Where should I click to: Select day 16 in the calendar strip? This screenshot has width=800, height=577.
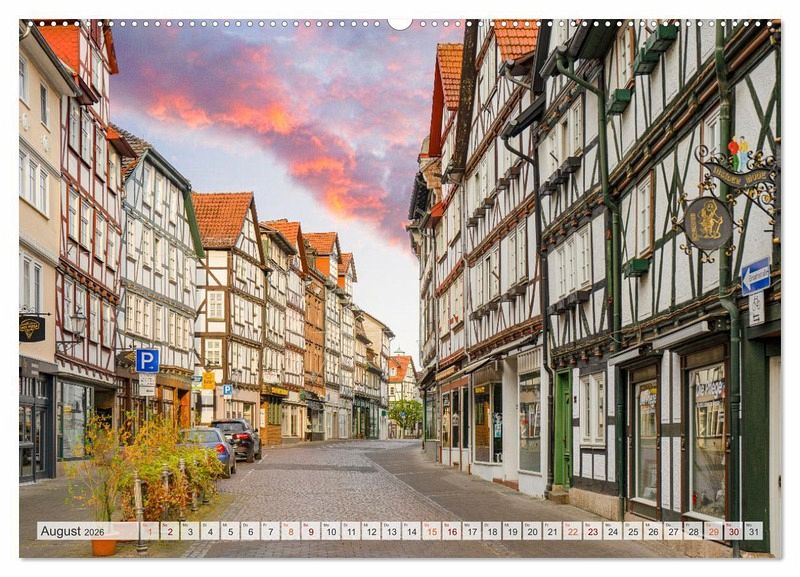(x=451, y=531)
